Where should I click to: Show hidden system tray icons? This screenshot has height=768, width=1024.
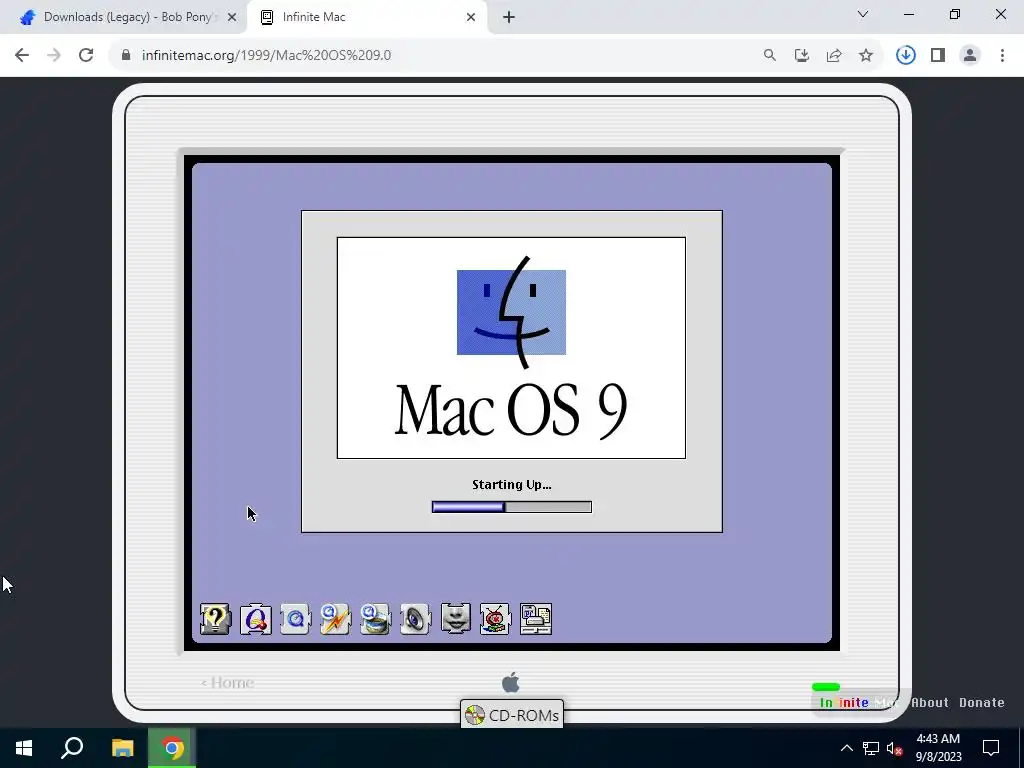point(846,748)
